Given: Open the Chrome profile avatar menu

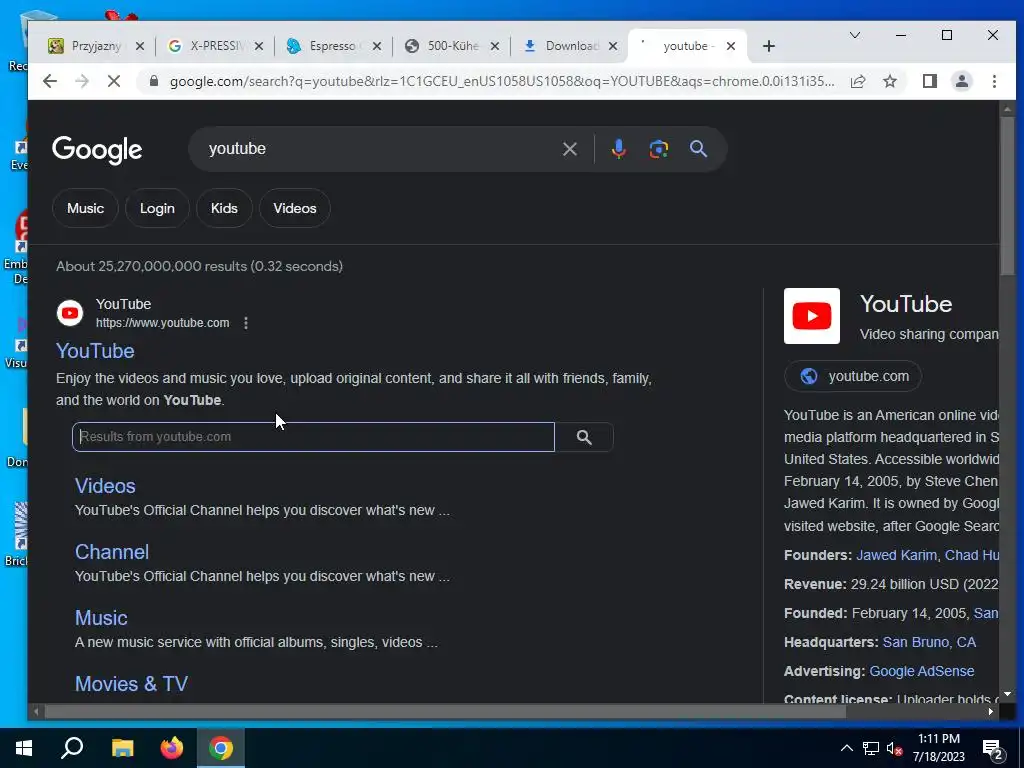Looking at the screenshot, I should 961,81.
